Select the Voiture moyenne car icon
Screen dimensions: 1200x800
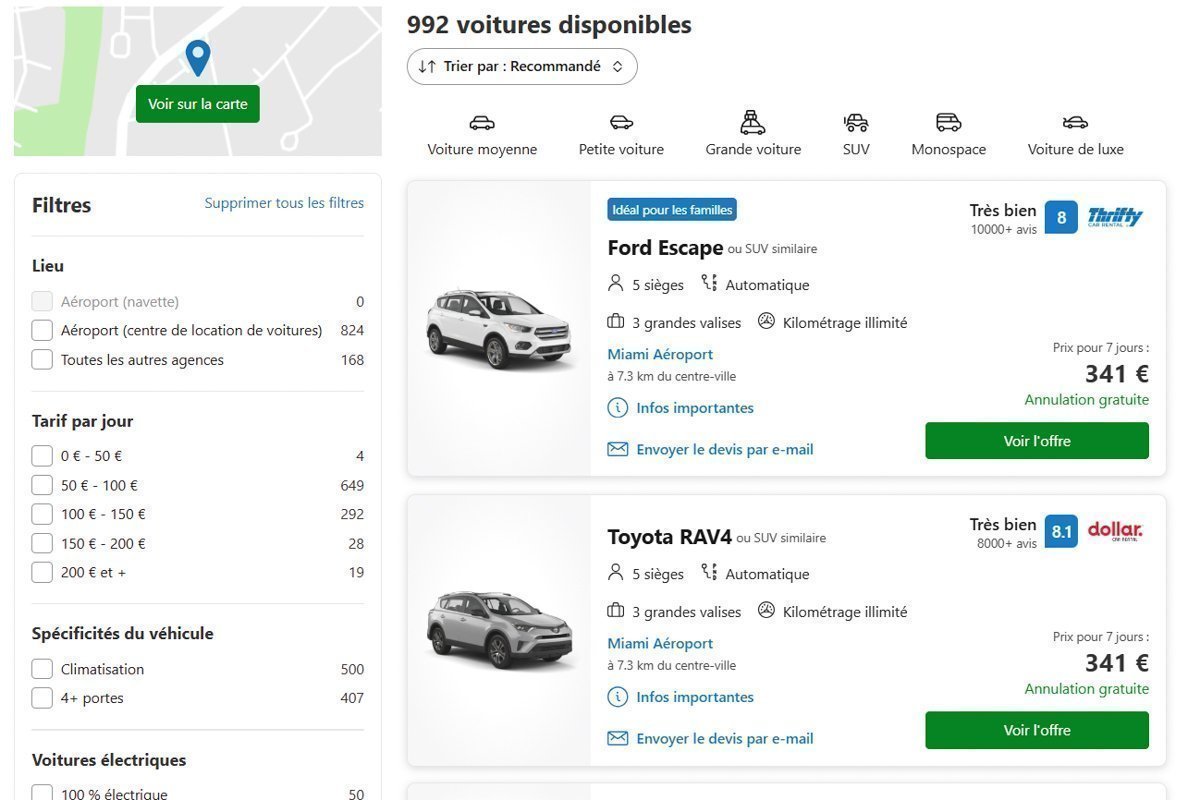[x=482, y=123]
